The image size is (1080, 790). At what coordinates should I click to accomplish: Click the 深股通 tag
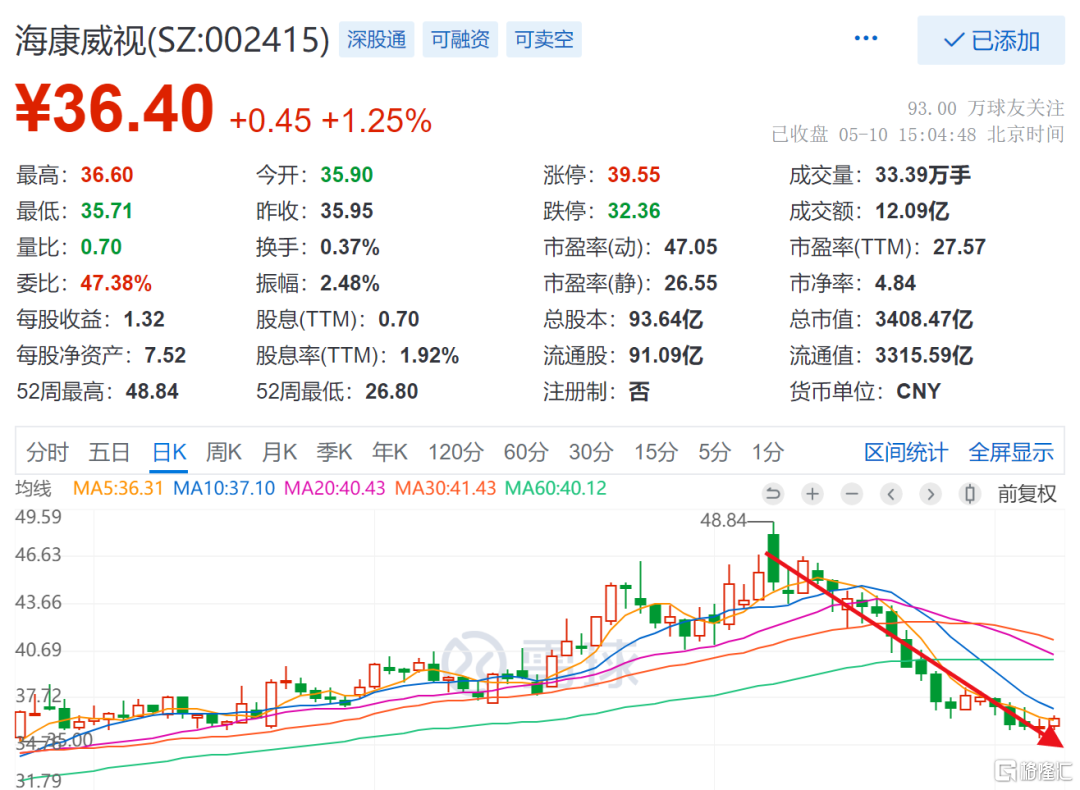tap(376, 39)
